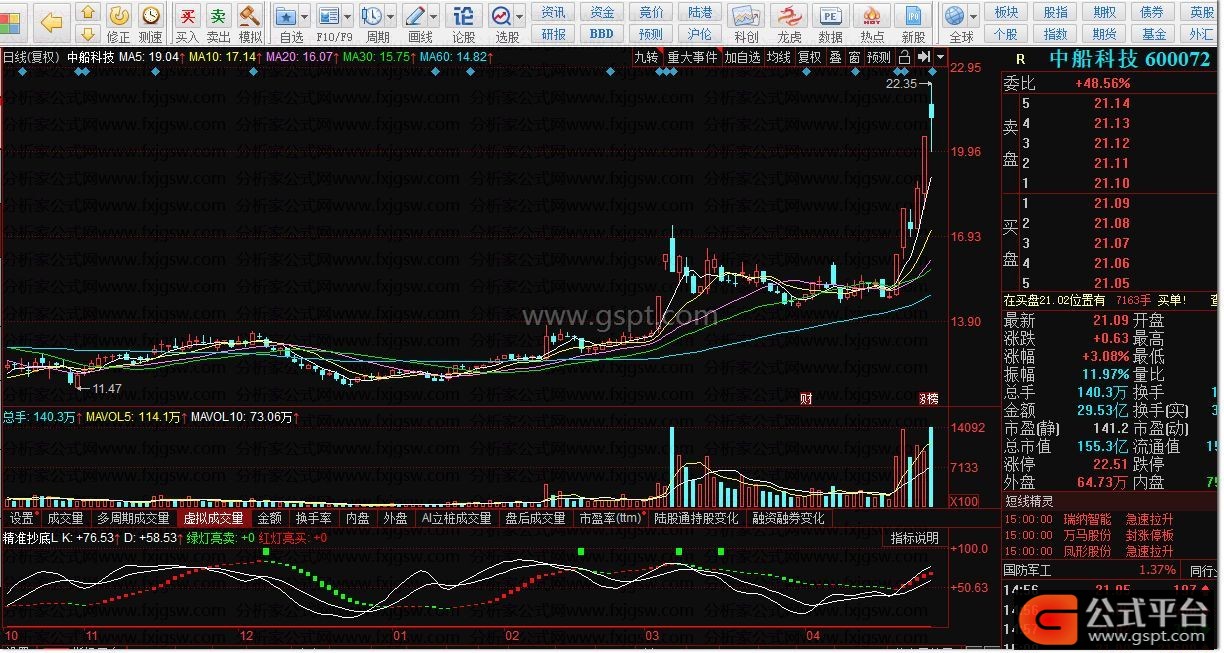Go back with the yellow left arrow

pos(52,21)
